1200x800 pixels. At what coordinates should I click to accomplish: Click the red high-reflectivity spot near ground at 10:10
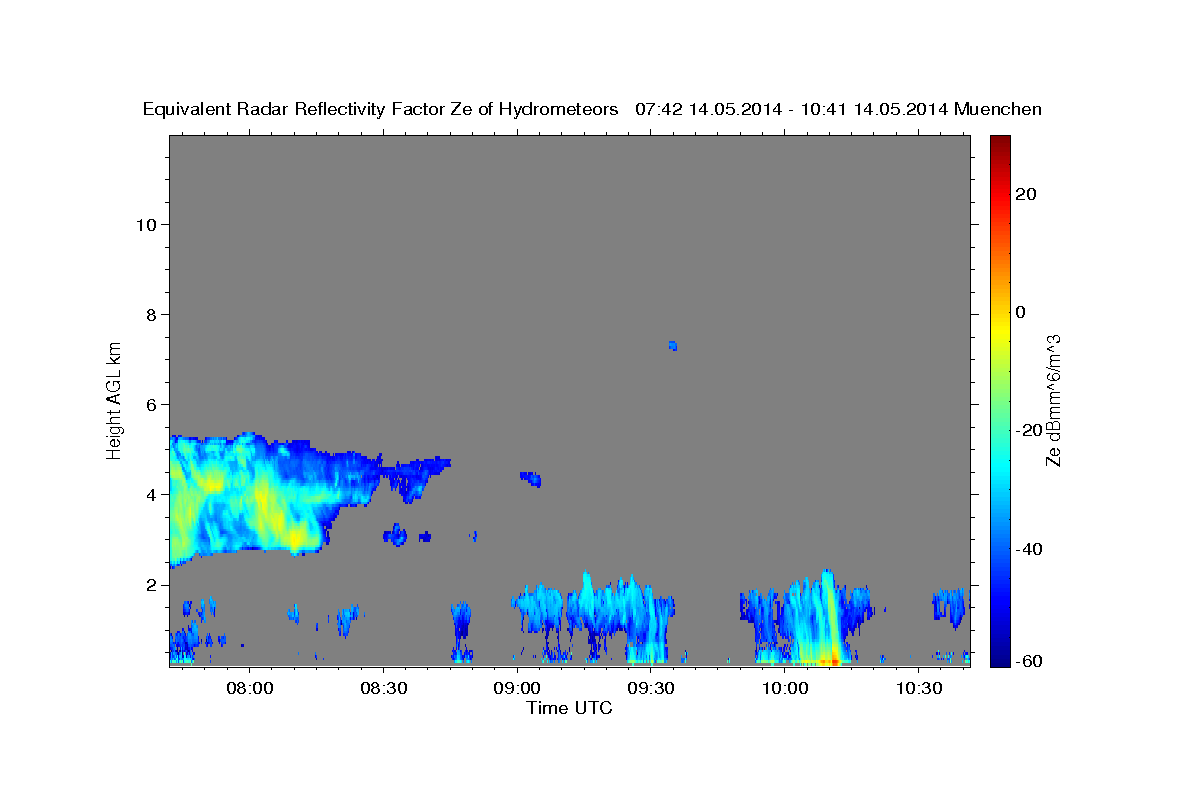[x=832, y=661]
